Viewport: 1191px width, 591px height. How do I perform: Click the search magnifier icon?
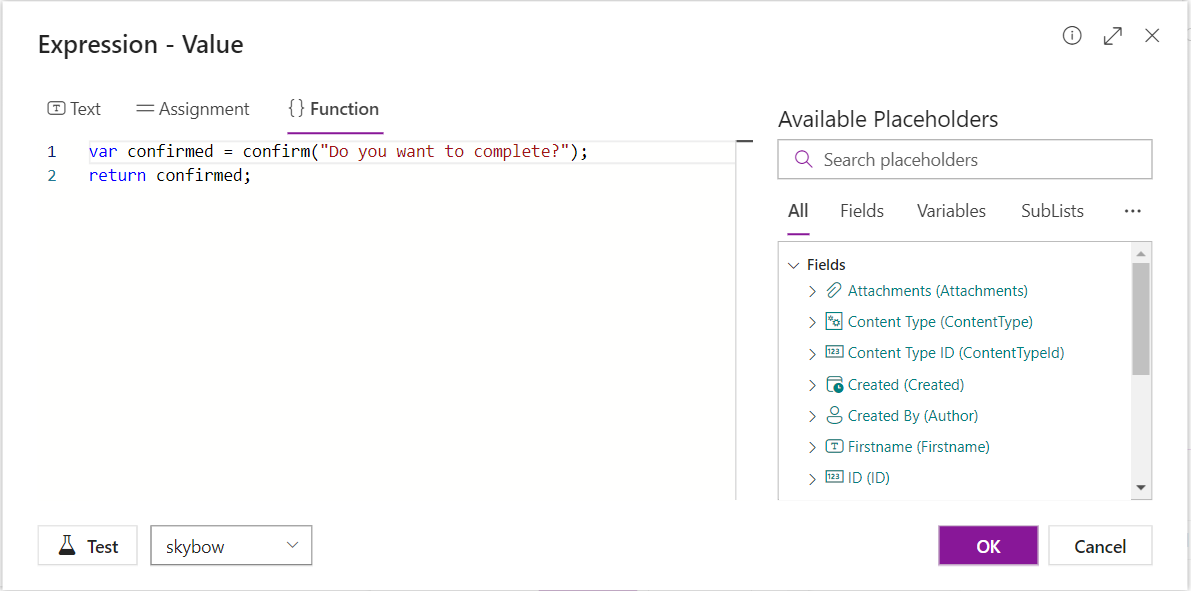click(x=804, y=160)
